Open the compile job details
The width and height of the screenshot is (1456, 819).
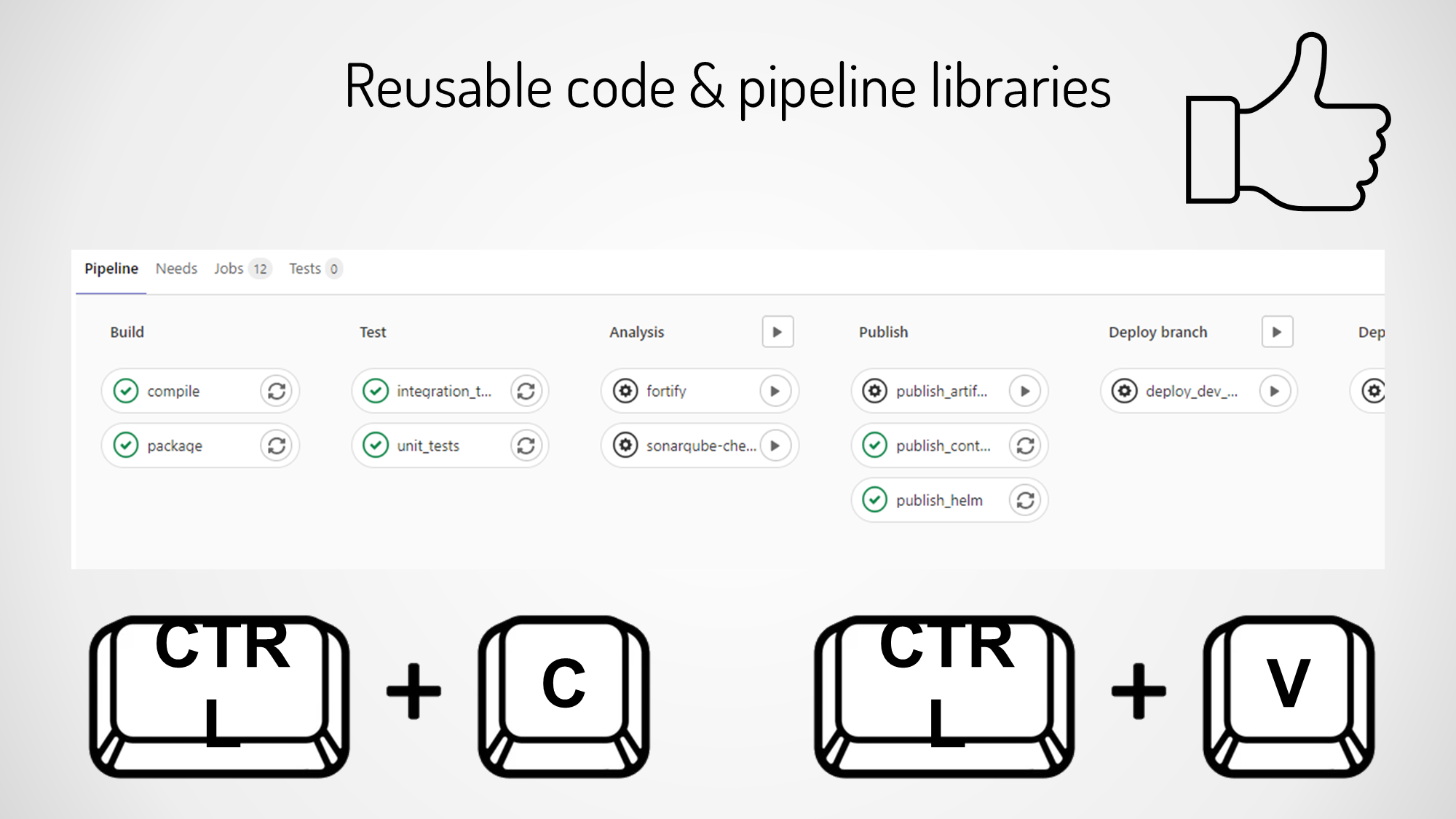click(173, 391)
